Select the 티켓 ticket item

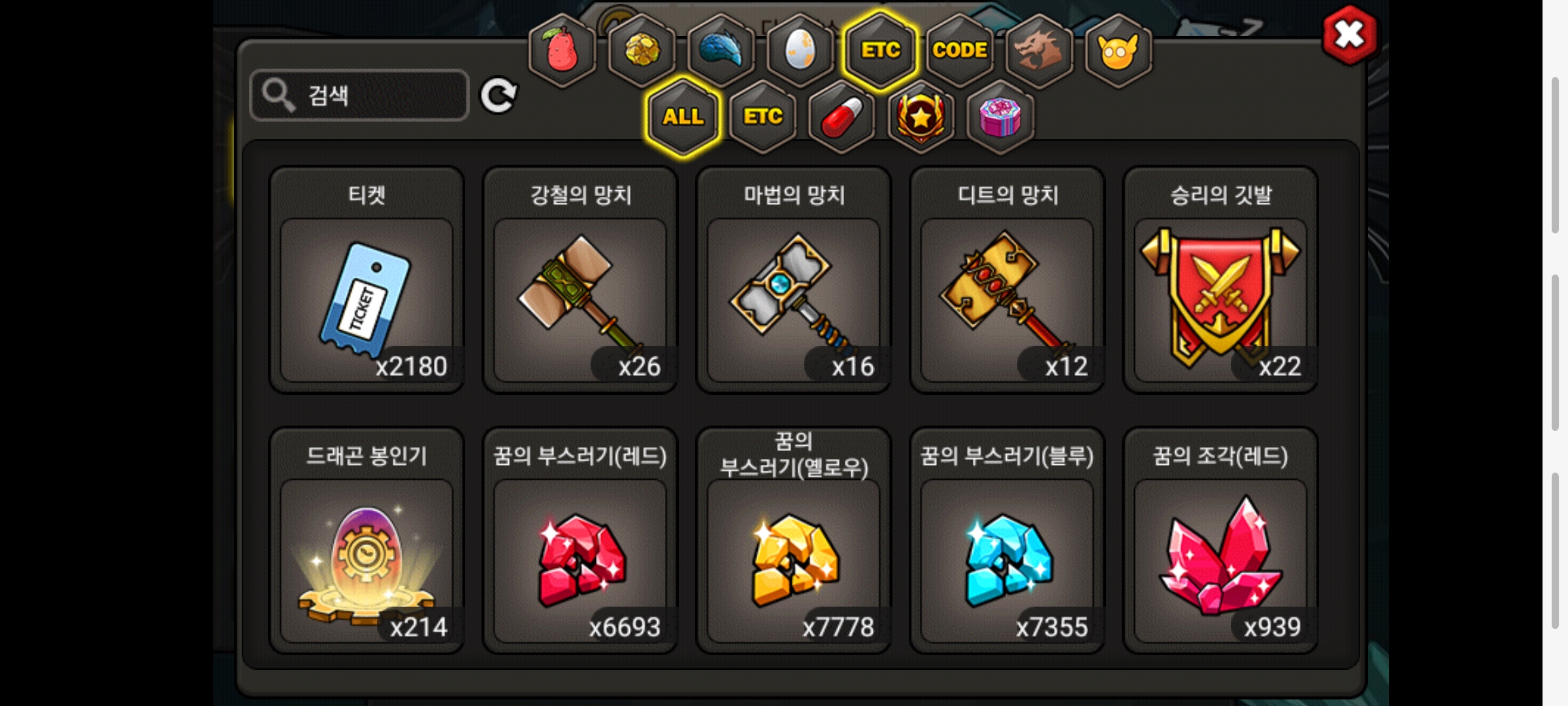(367, 280)
